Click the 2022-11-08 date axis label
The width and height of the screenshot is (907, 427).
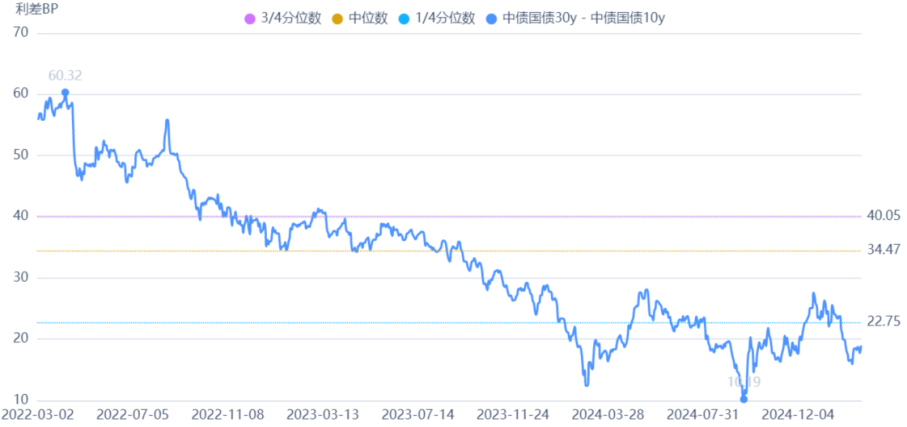coord(226,412)
